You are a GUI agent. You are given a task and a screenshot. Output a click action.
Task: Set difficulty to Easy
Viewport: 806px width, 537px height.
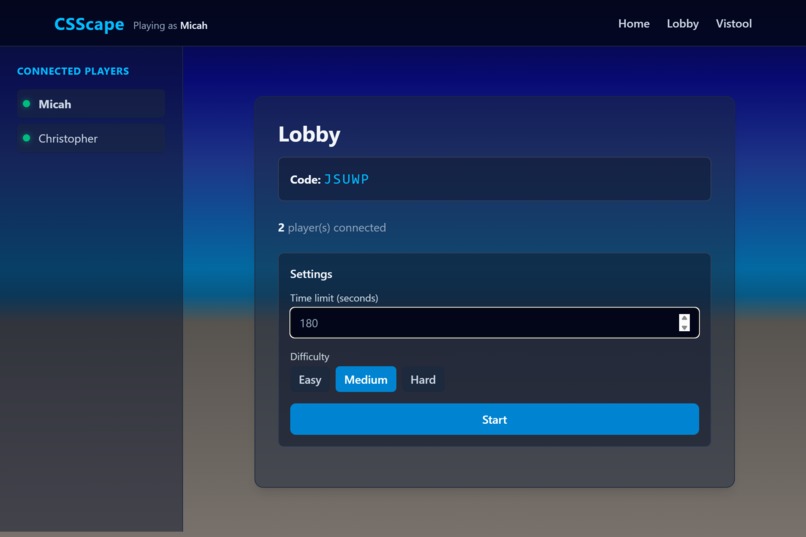coord(309,379)
